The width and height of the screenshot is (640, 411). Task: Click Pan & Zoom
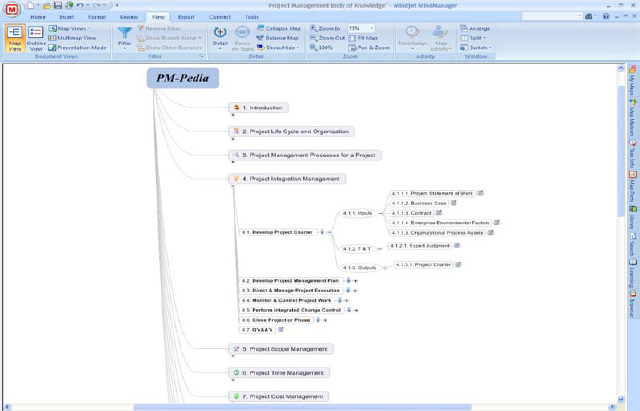(369, 47)
